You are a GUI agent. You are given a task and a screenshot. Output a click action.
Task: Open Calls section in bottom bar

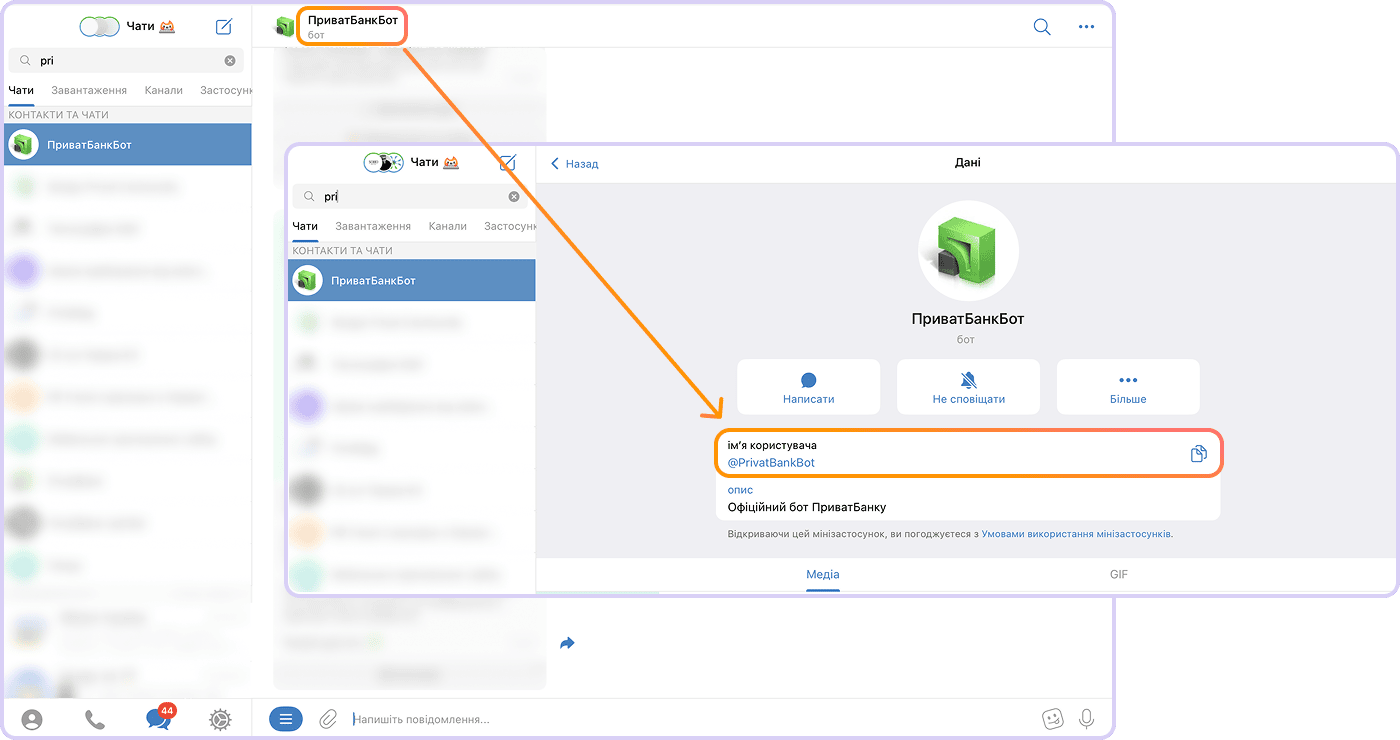click(x=95, y=719)
